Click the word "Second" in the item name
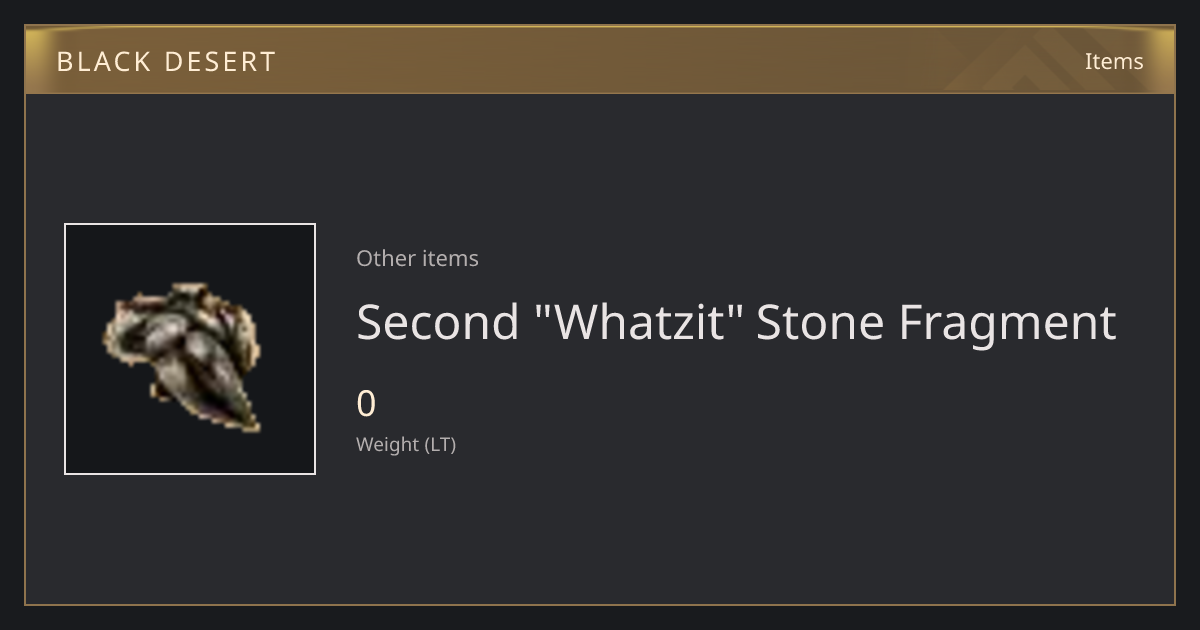 click(438, 322)
